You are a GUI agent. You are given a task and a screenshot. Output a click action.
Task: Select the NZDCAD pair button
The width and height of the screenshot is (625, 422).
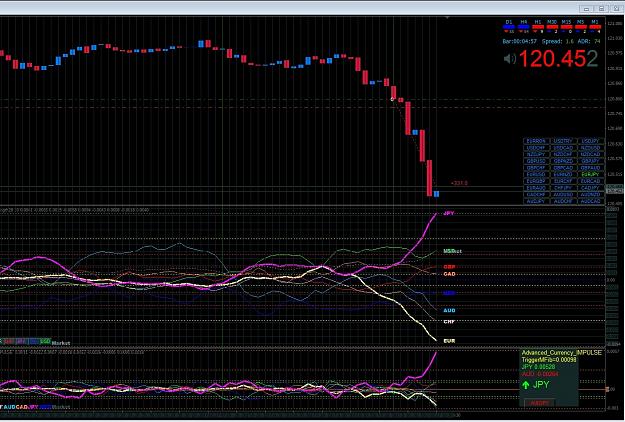click(x=591, y=154)
